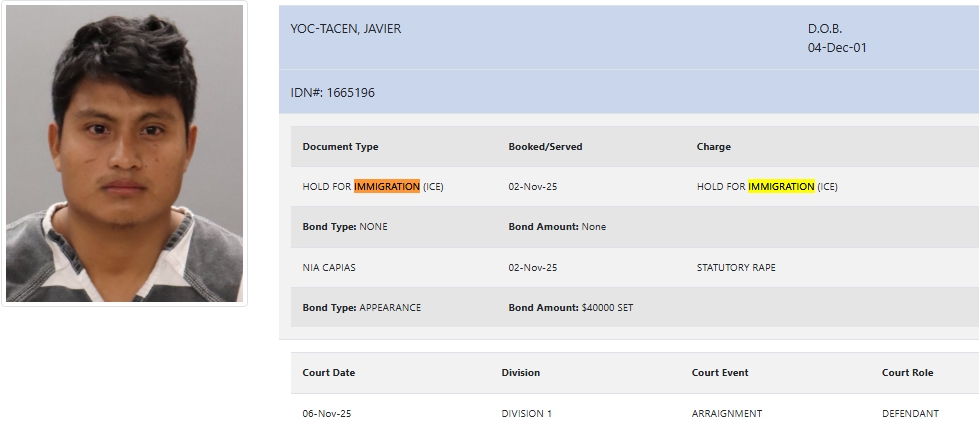The width and height of the screenshot is (979, 430).
Task: Click the Bond Type: APPEARANCE field
Action: [361, 308]
